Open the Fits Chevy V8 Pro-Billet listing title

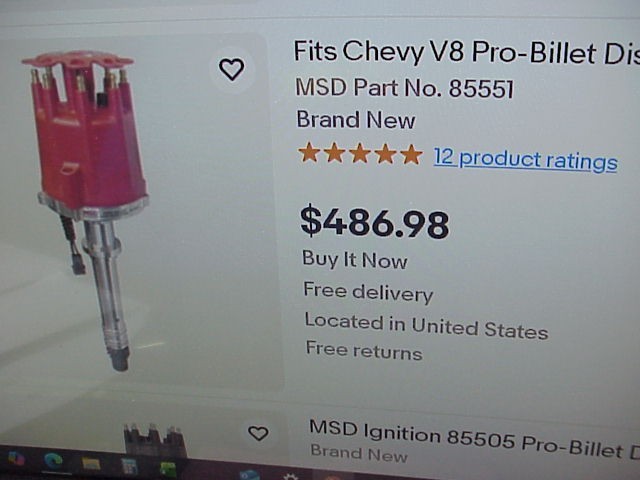pos(467,53)
